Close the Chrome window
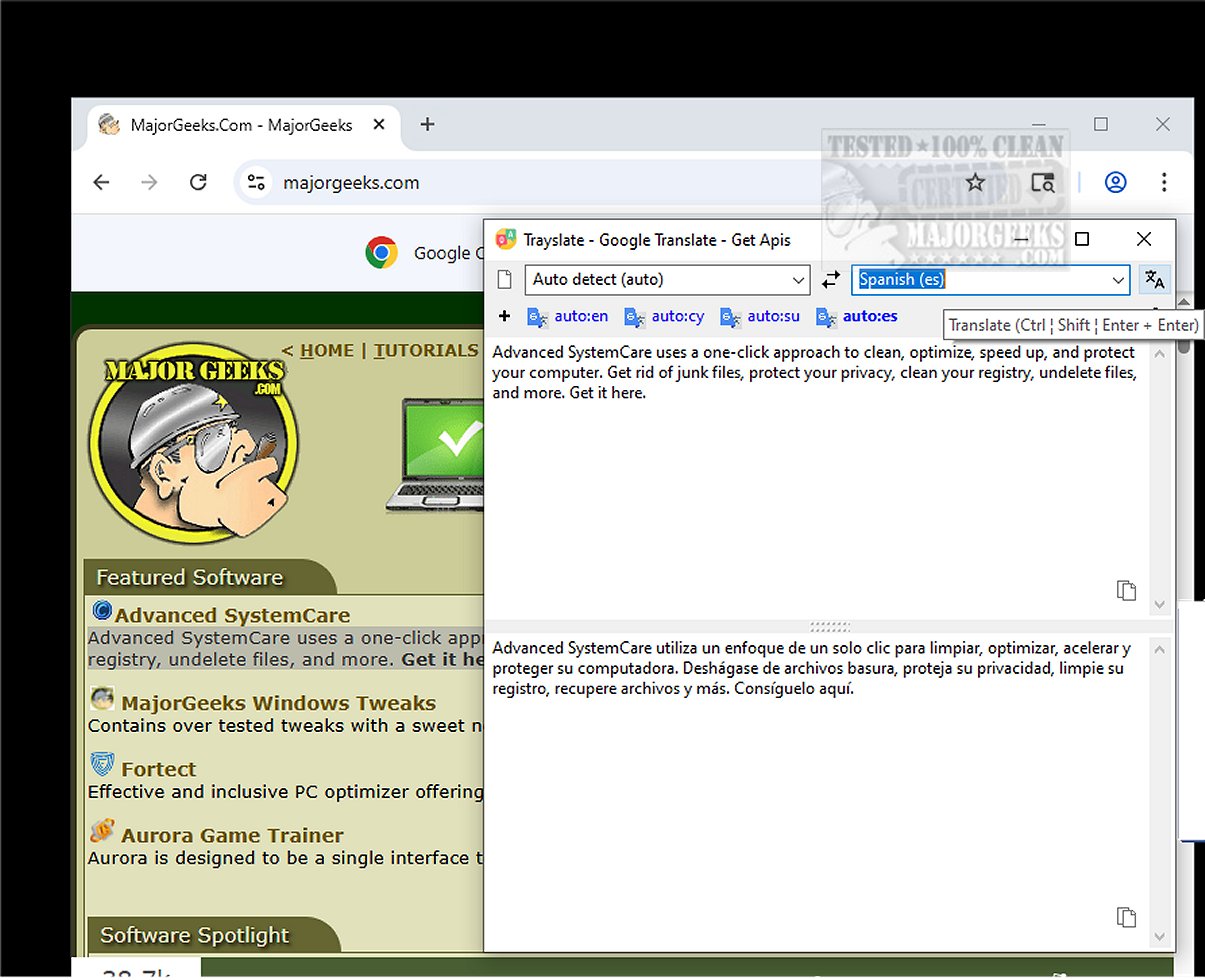This screenshot has height=980, width=1205. click(x=1163, y=124)
